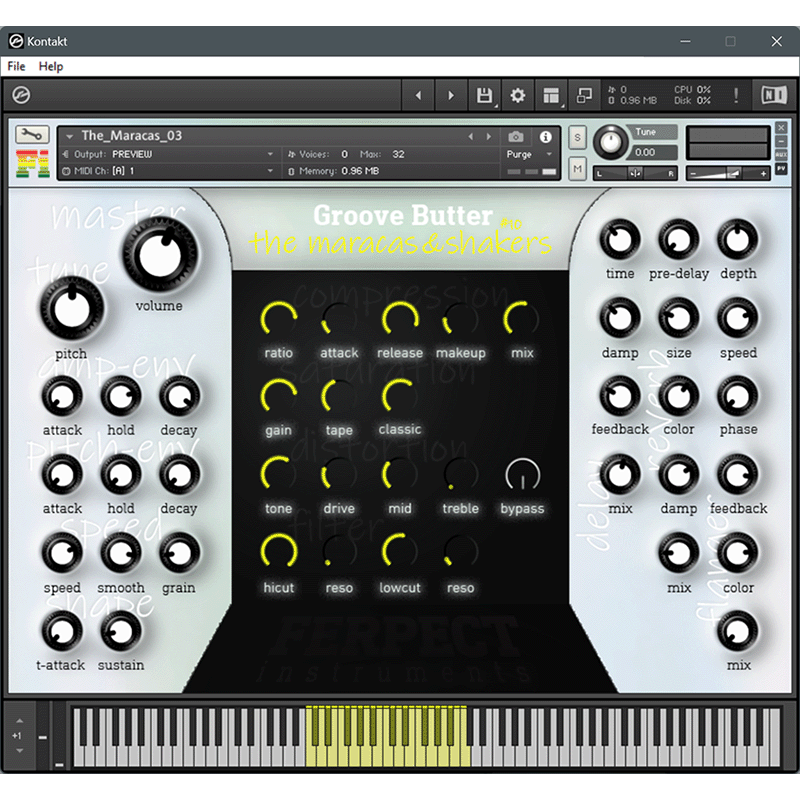The height and width of the screenshot is (800, 800).
Task: Open the Help menu
Action: pos(51,66)
